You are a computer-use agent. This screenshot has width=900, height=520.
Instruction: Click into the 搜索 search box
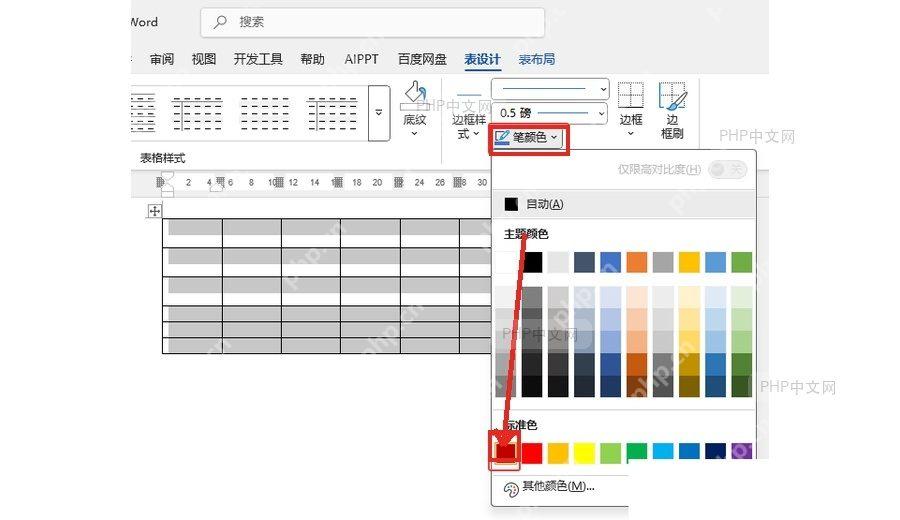point(373,22)
